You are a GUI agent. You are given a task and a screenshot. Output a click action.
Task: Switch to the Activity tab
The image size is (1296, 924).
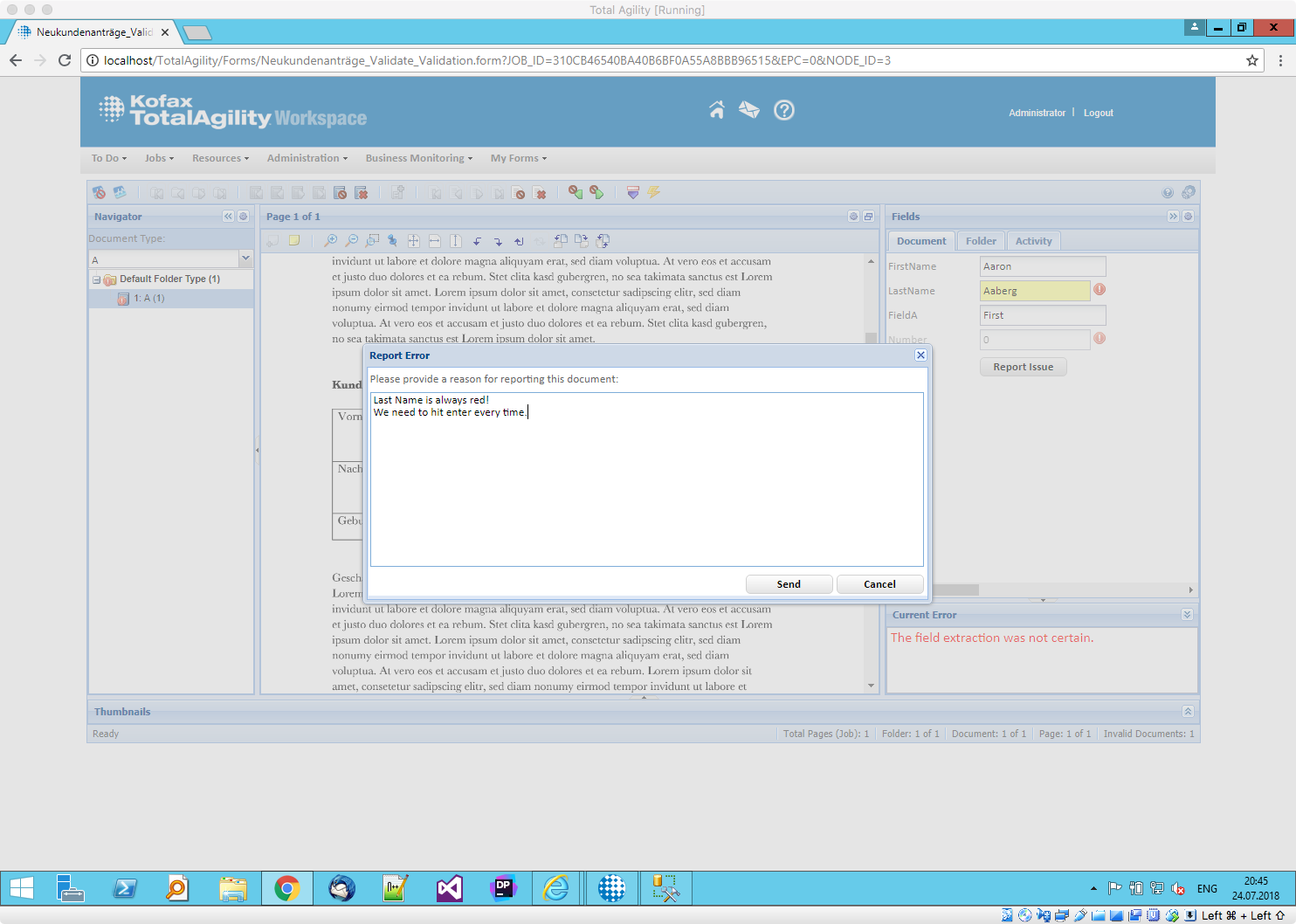(x=1033, y=241)
